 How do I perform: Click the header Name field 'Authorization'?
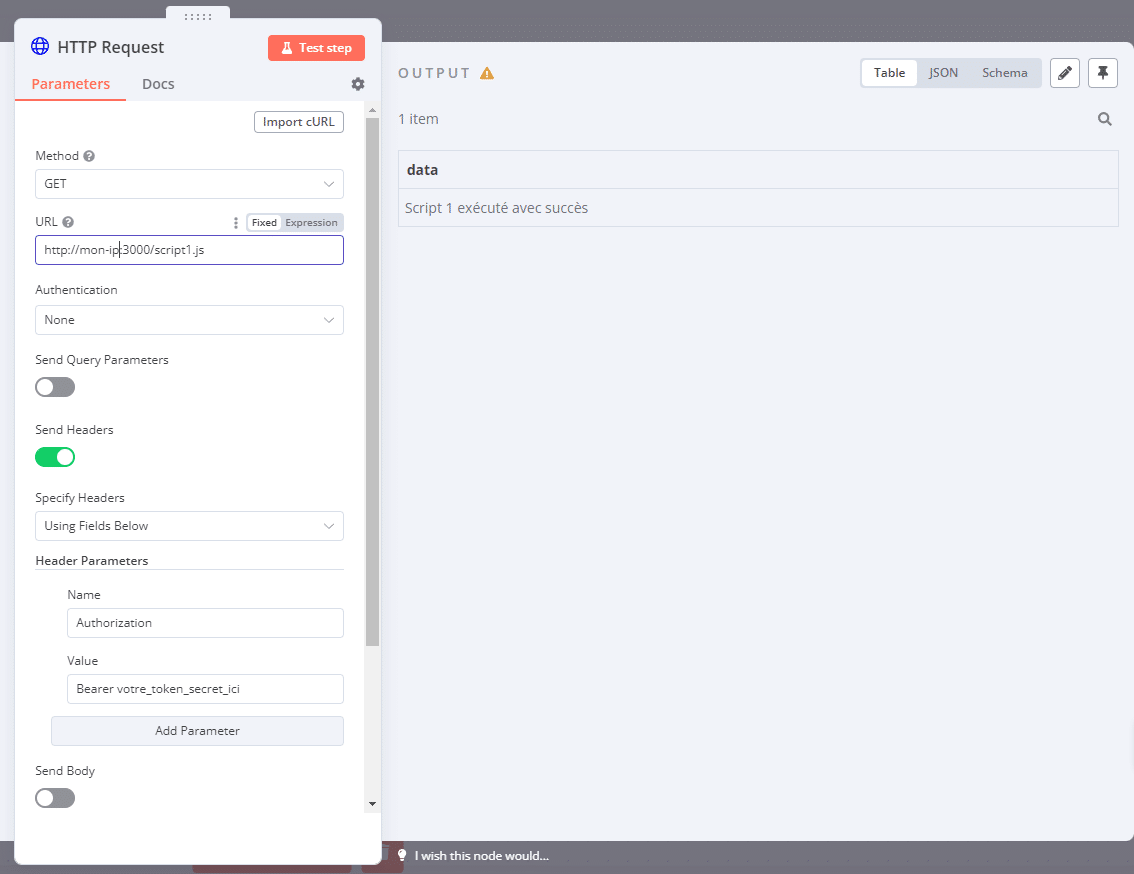tap(205, 623)
